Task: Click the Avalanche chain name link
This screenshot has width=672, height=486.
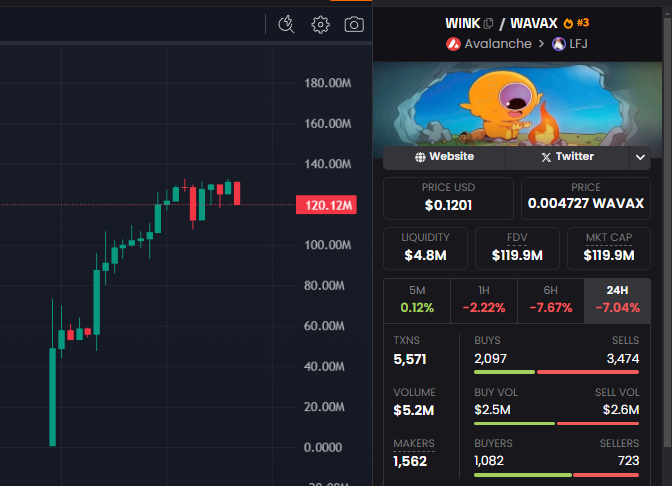Action: click(x=498, y=44)
